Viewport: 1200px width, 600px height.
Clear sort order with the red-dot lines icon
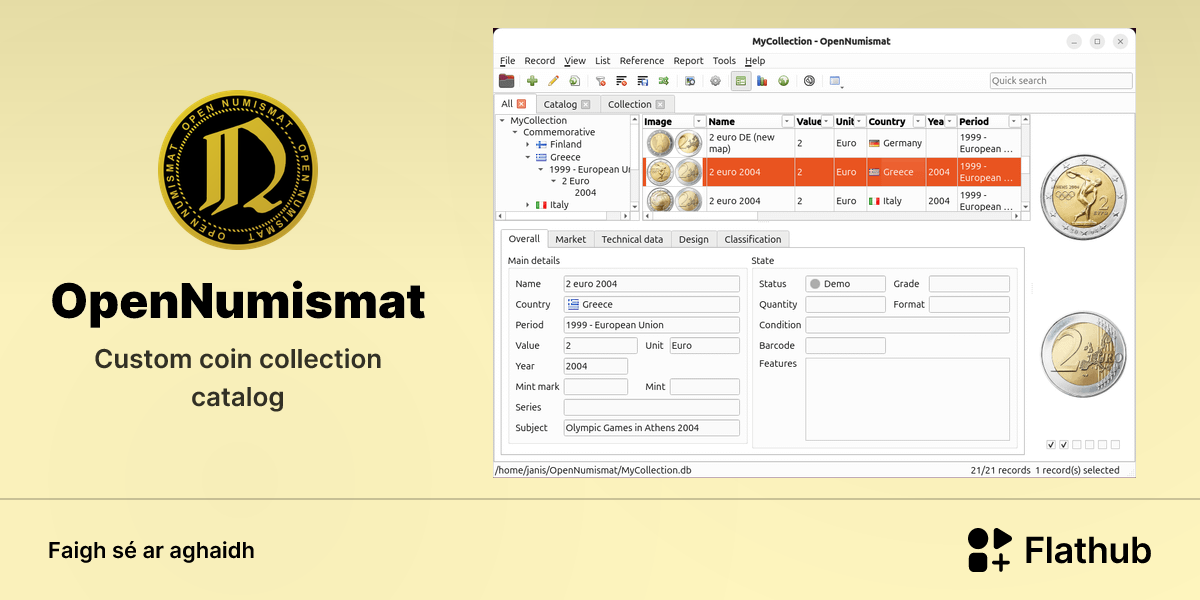[x=621, y=81]
